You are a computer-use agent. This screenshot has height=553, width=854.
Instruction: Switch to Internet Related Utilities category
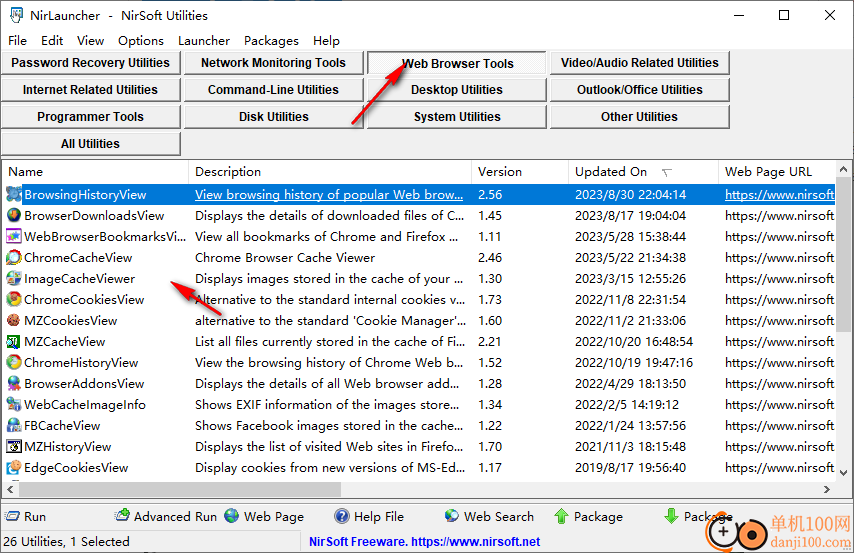point(90,90)
